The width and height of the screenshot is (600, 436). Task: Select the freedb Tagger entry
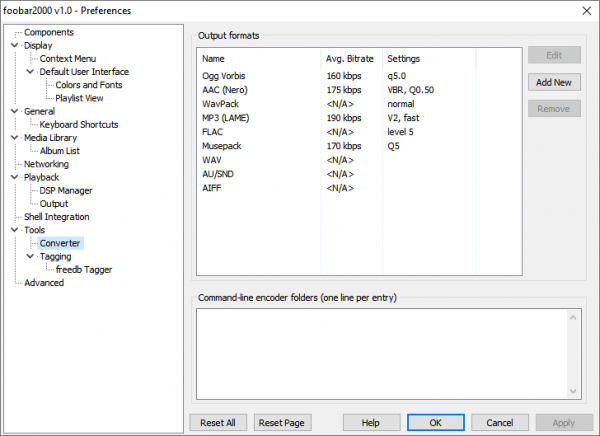[84, 269]
